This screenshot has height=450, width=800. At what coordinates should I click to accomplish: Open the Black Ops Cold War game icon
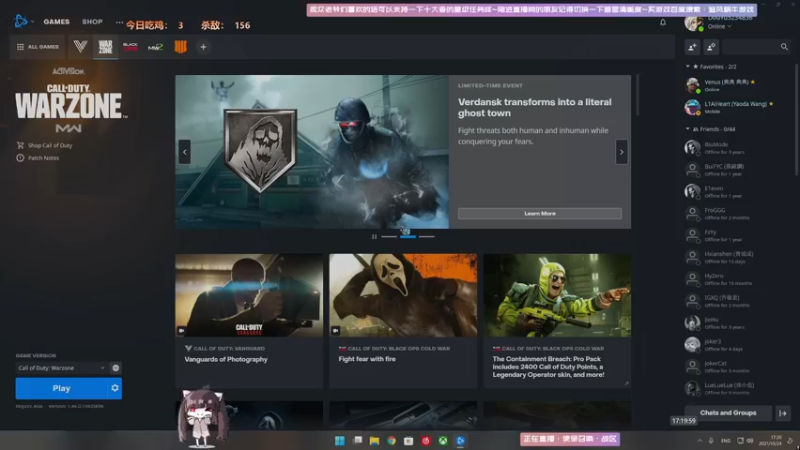(x=130, y=47)
